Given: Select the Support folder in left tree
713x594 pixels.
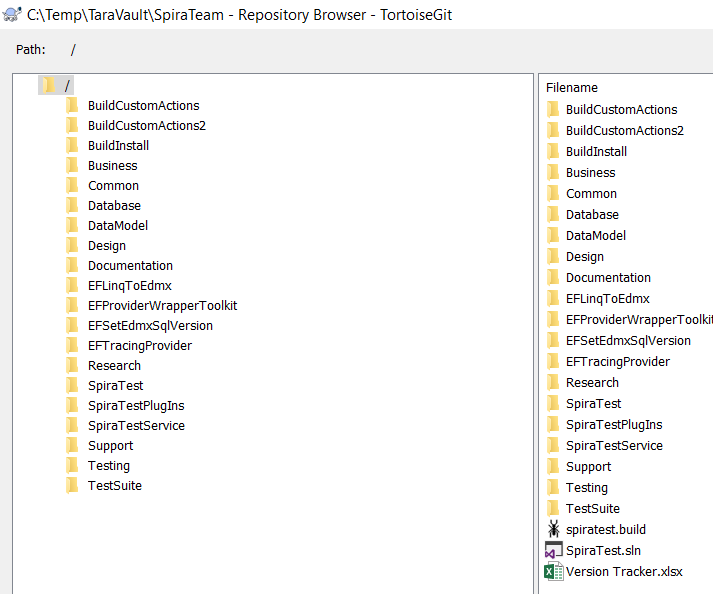Looking at the screenshot, I should (x=110, y=446).
